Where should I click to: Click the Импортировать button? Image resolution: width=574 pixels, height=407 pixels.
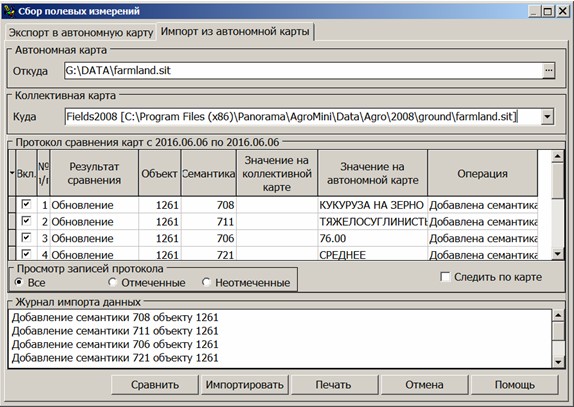[x=245, y=385]
